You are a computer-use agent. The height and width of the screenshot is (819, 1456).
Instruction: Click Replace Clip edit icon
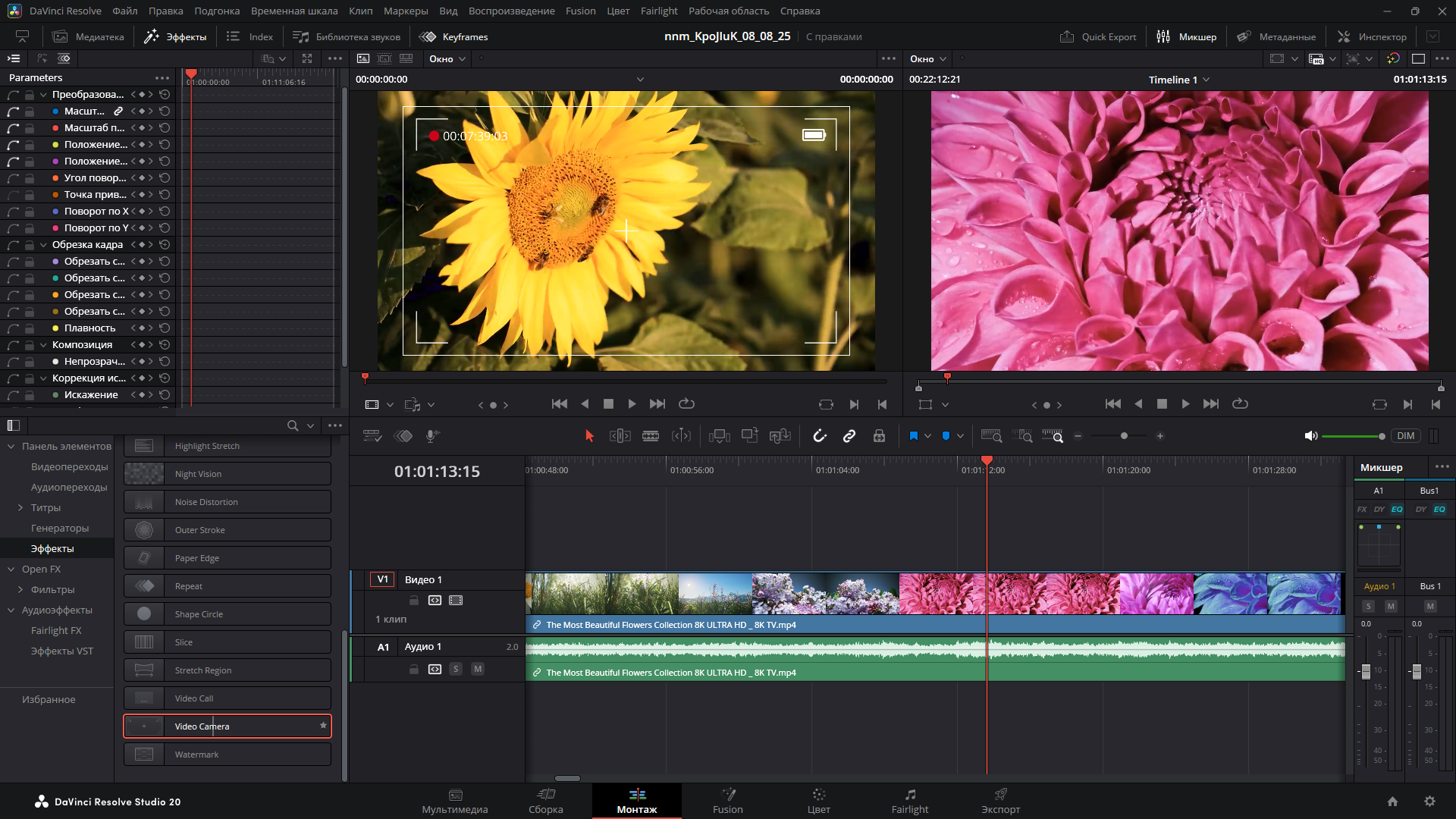780,436
